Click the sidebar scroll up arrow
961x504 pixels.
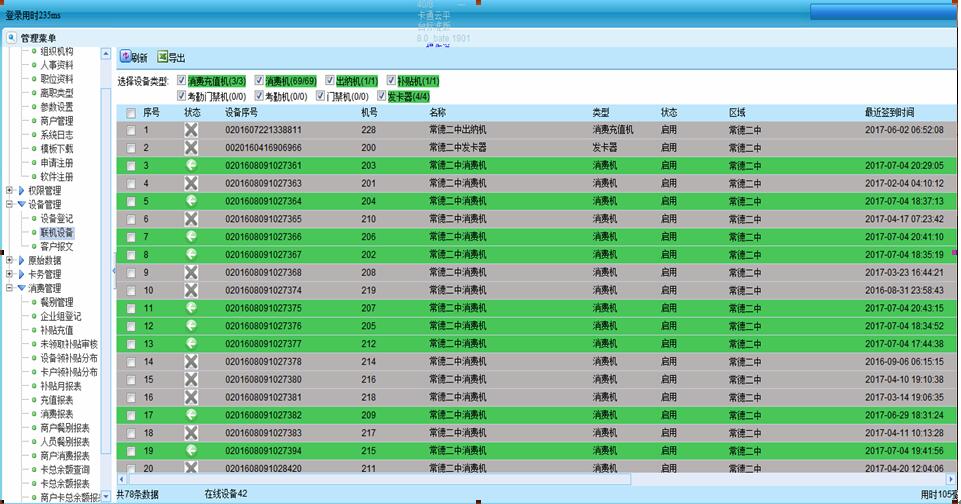(x=106, y=54)
